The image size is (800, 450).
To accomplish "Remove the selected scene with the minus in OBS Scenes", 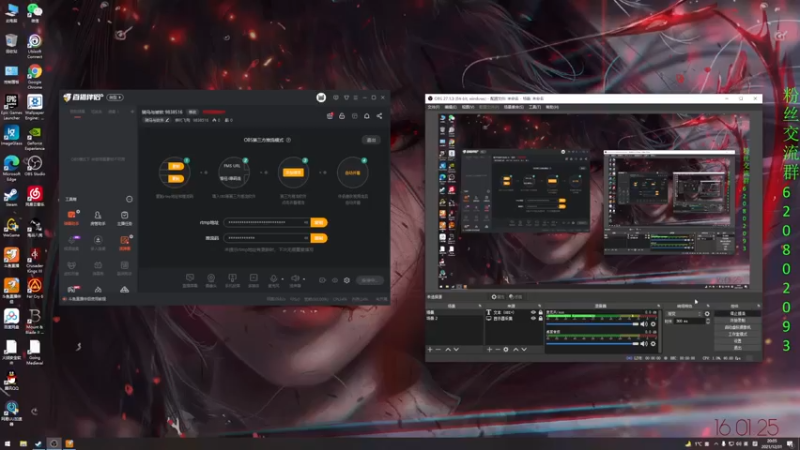I will click(438, 349).
